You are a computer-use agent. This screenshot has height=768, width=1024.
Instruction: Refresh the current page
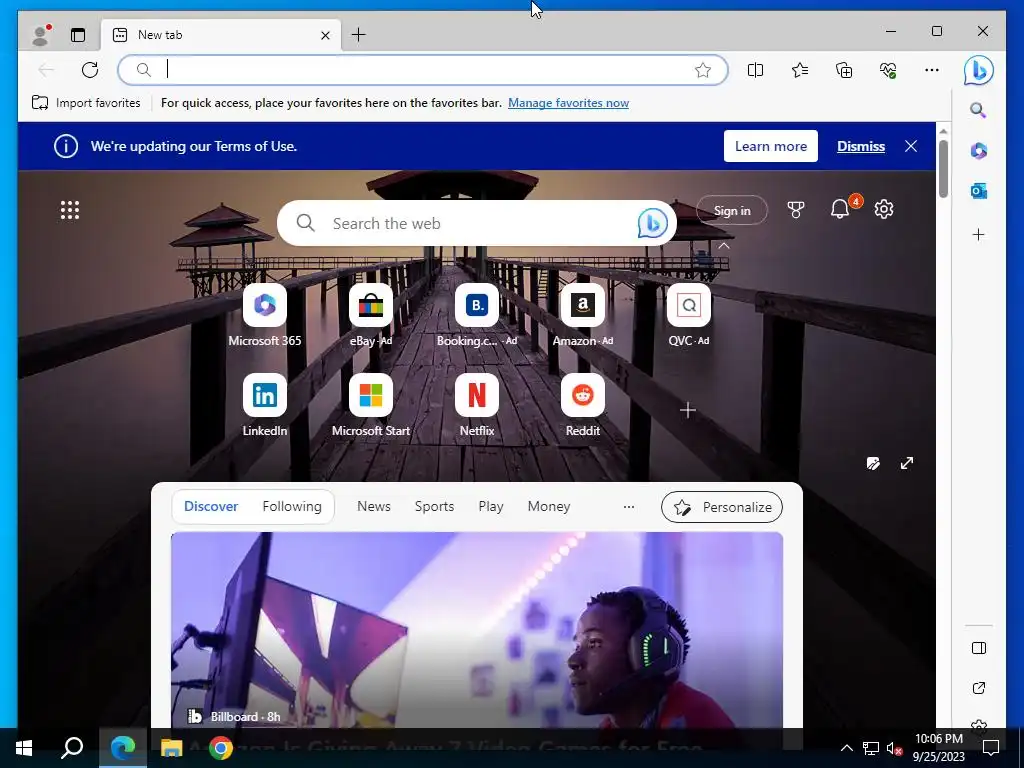coord(90,70)
